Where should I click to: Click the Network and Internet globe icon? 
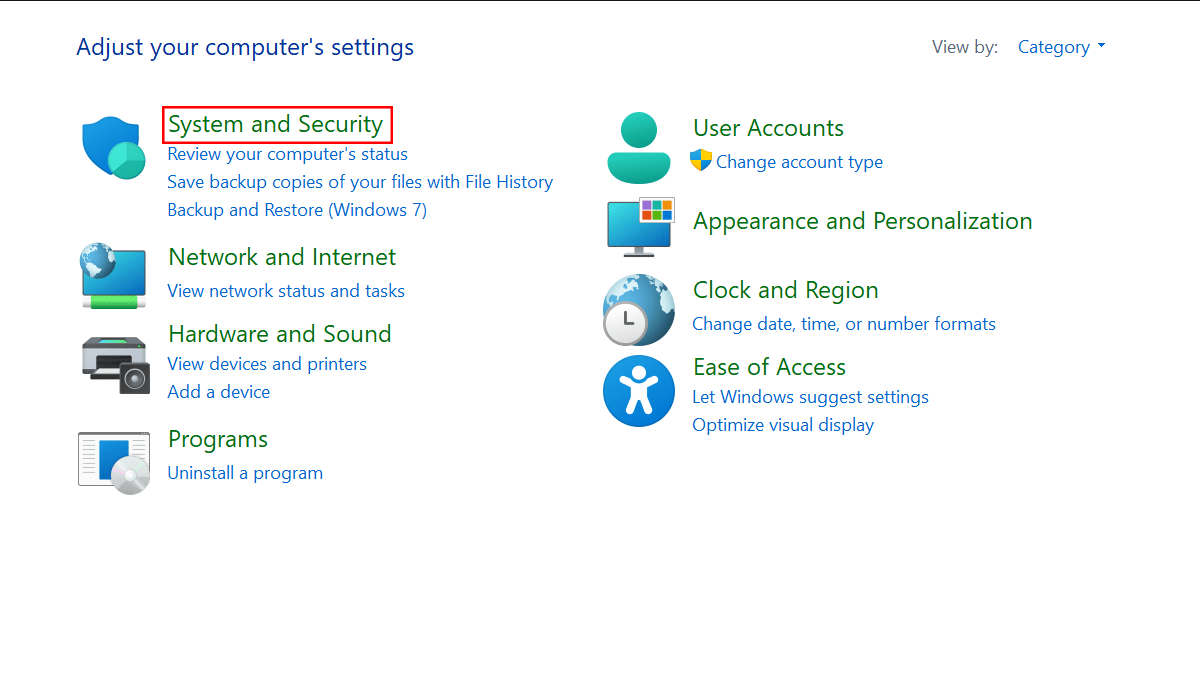click(x=113, y=275)
